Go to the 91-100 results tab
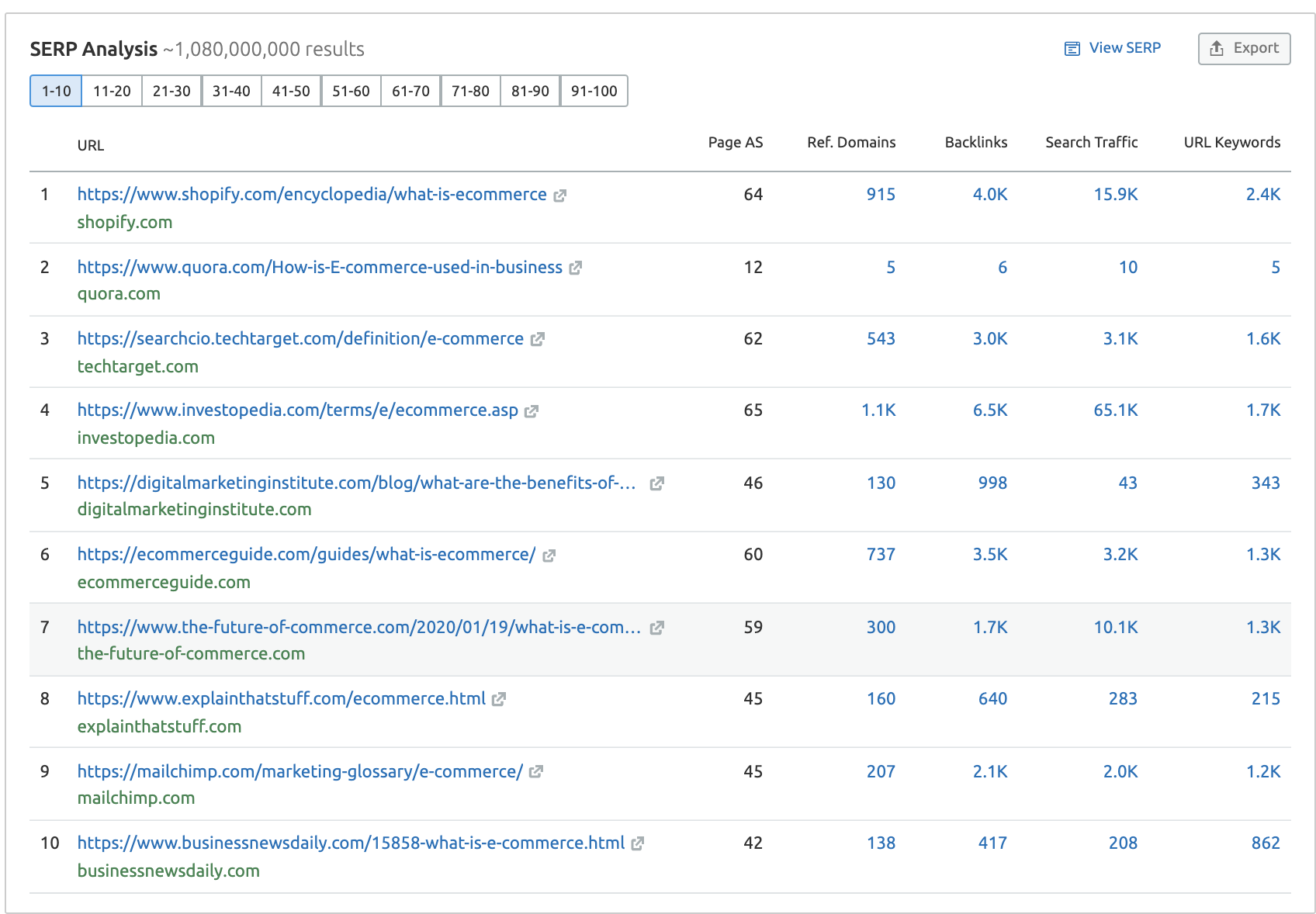Viewport: 1316px width, 914px height. click(594, 91)
